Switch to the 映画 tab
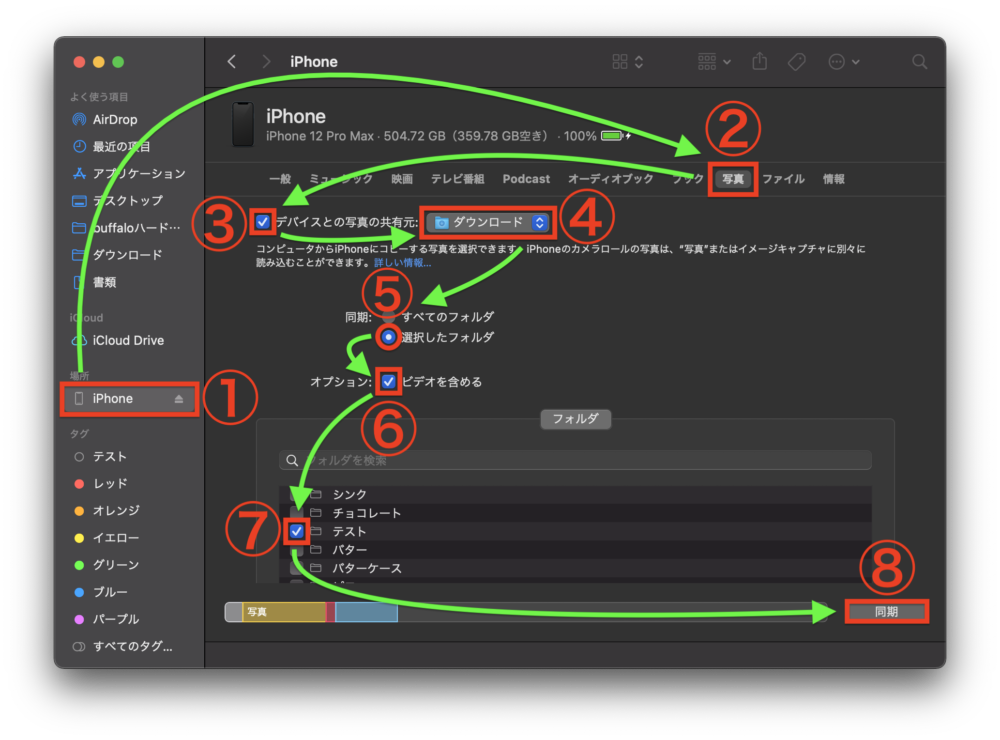Image resolution: width=1000 pixels, height=740 pixels. point(402,179)
